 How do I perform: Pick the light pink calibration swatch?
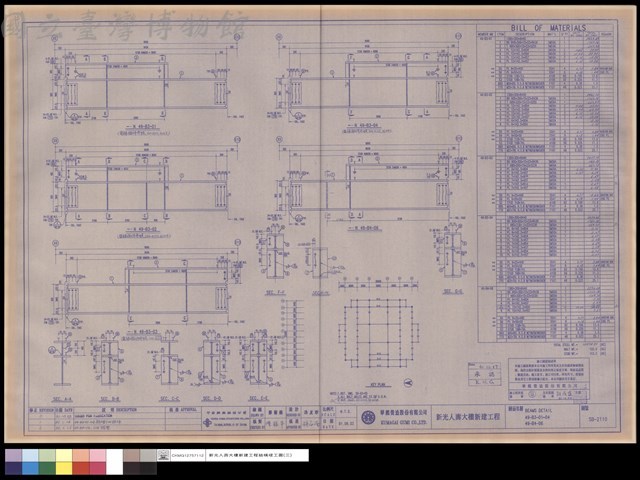click(98, 456)
